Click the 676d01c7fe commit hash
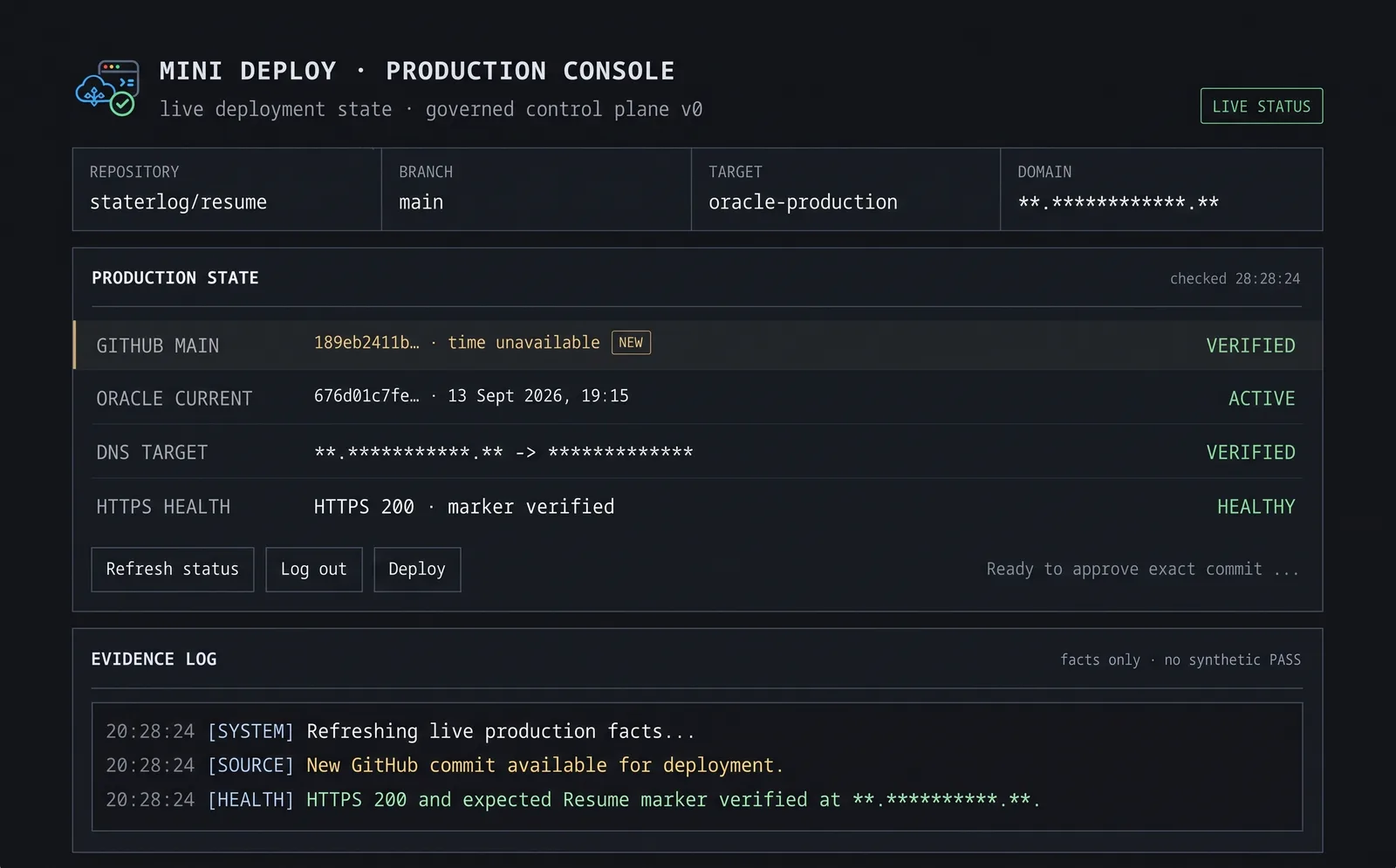1396x868 pixels. [366, 396]
